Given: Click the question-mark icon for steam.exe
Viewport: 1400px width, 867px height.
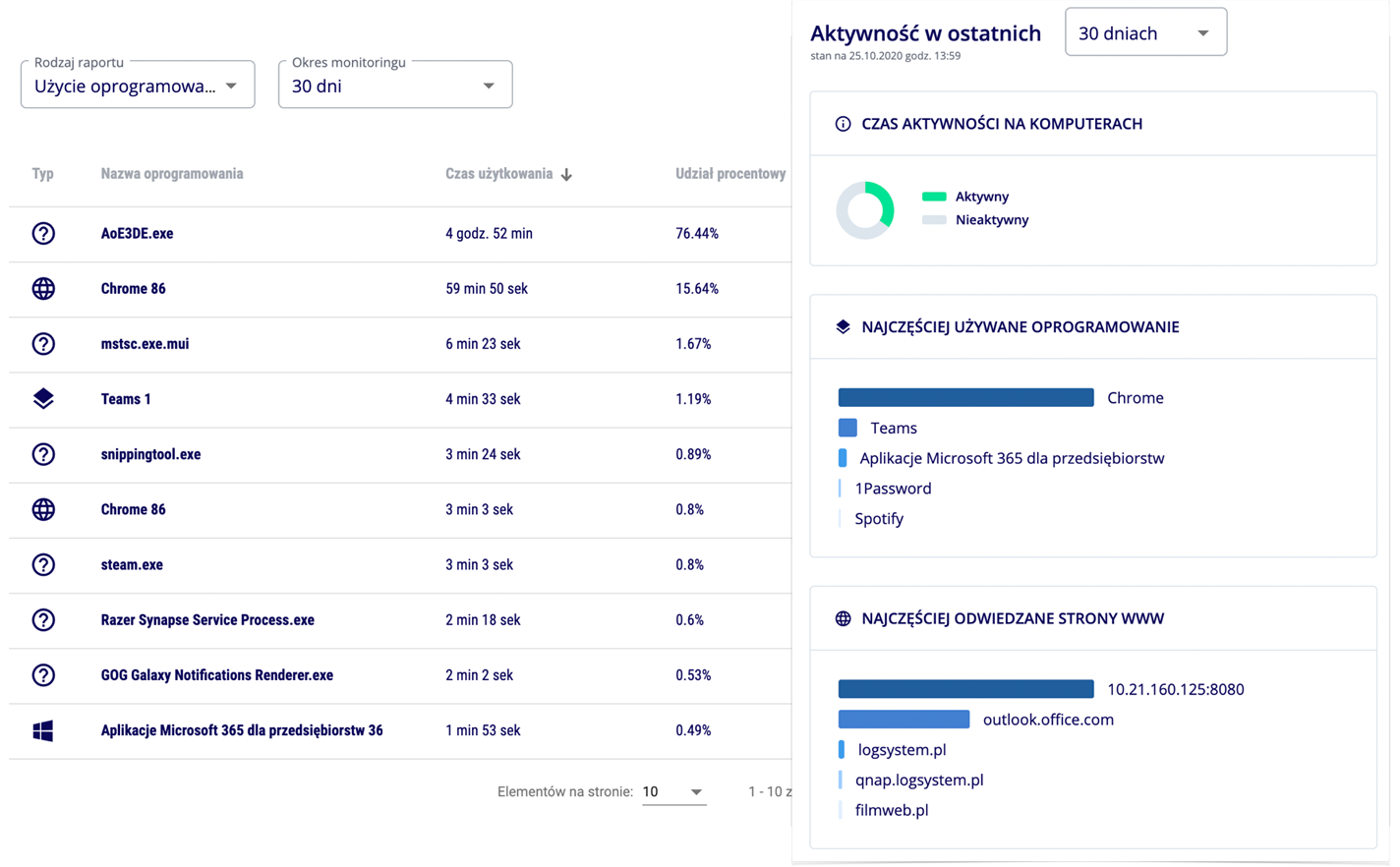Looking at the screenshot, I should pyautogui.click(x=43, y=564).
